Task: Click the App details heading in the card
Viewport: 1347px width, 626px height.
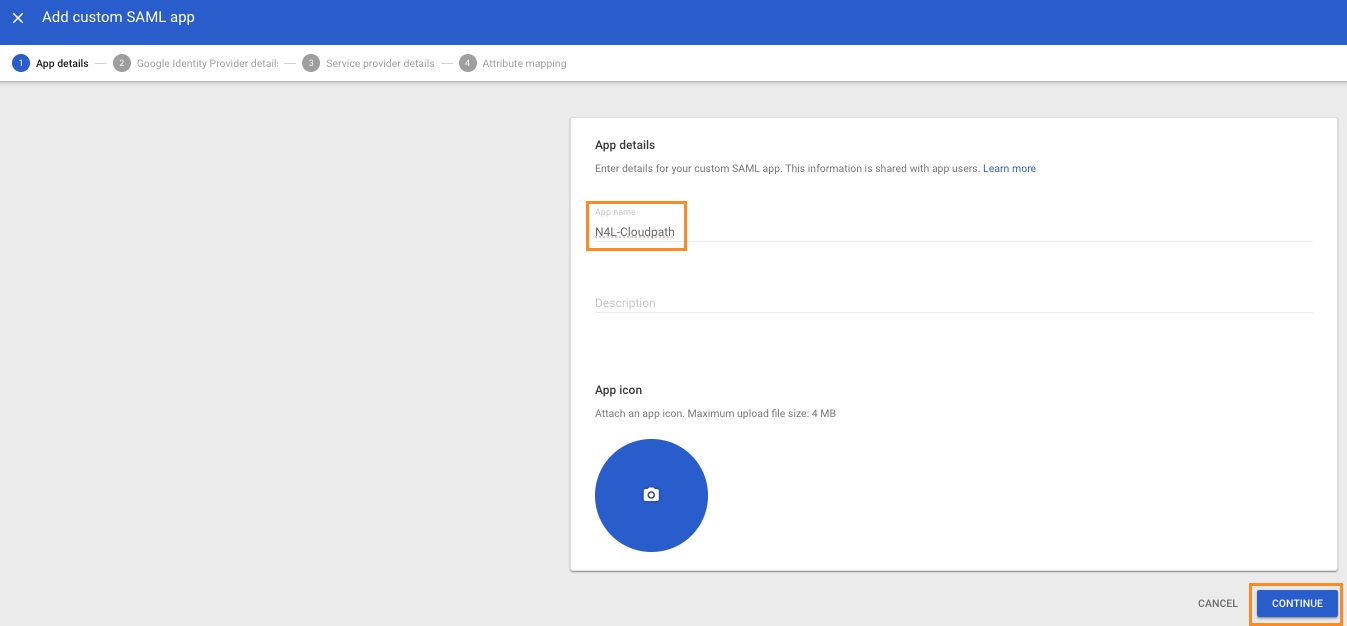Action: pyautogui.click(x=624, y=144)
